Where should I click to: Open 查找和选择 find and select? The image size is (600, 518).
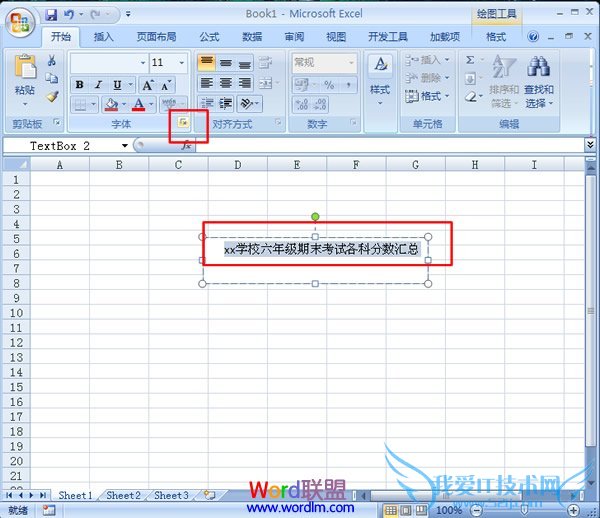pos(539,81)
